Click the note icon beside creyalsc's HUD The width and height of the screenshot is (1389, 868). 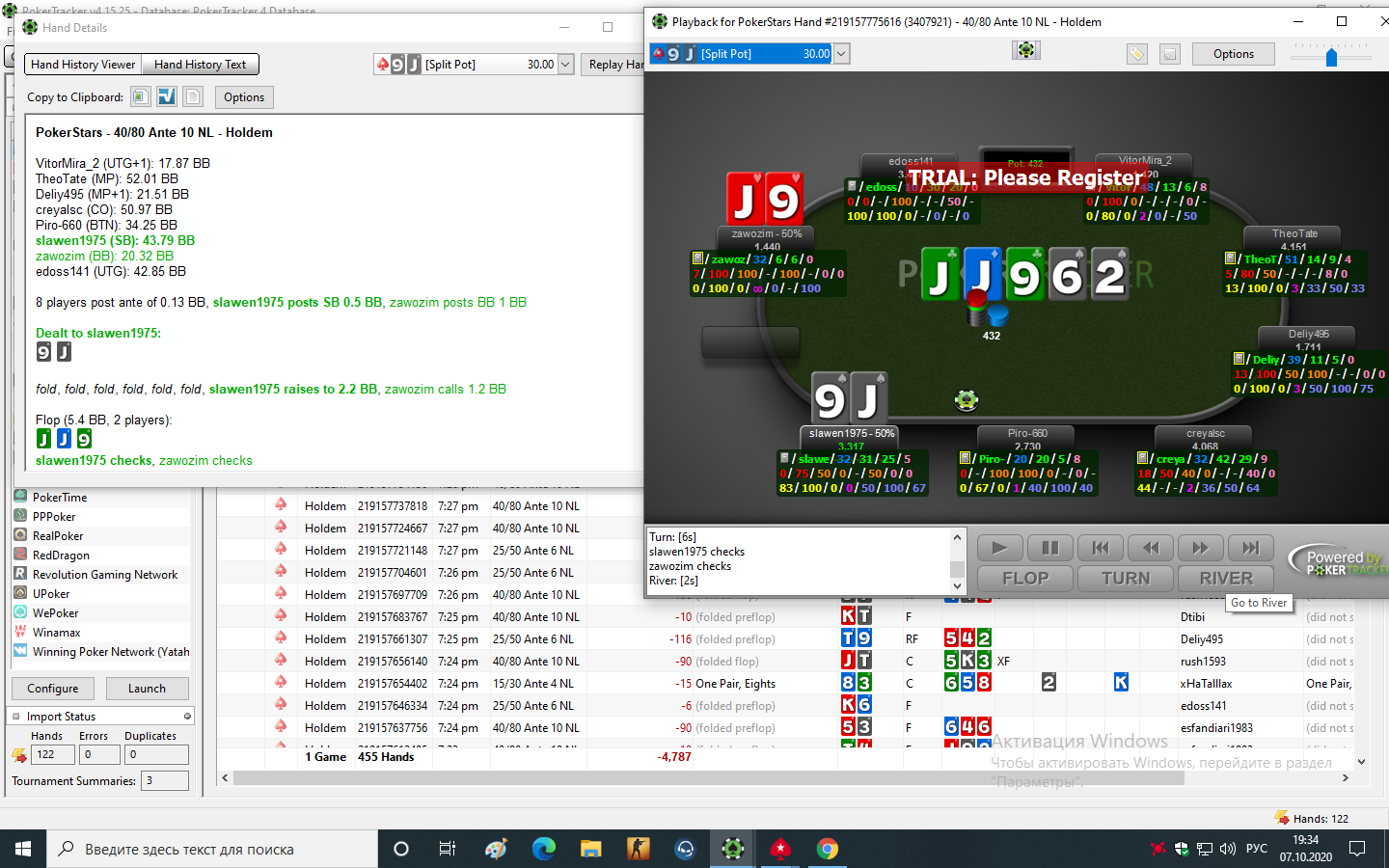1143,458
